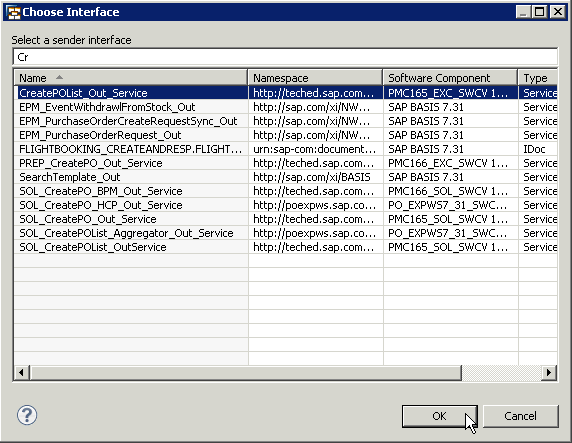
Task: Select the FLIGHTBOOKING_CREATEANDRESP IDoc row
Action: point(286,149)
